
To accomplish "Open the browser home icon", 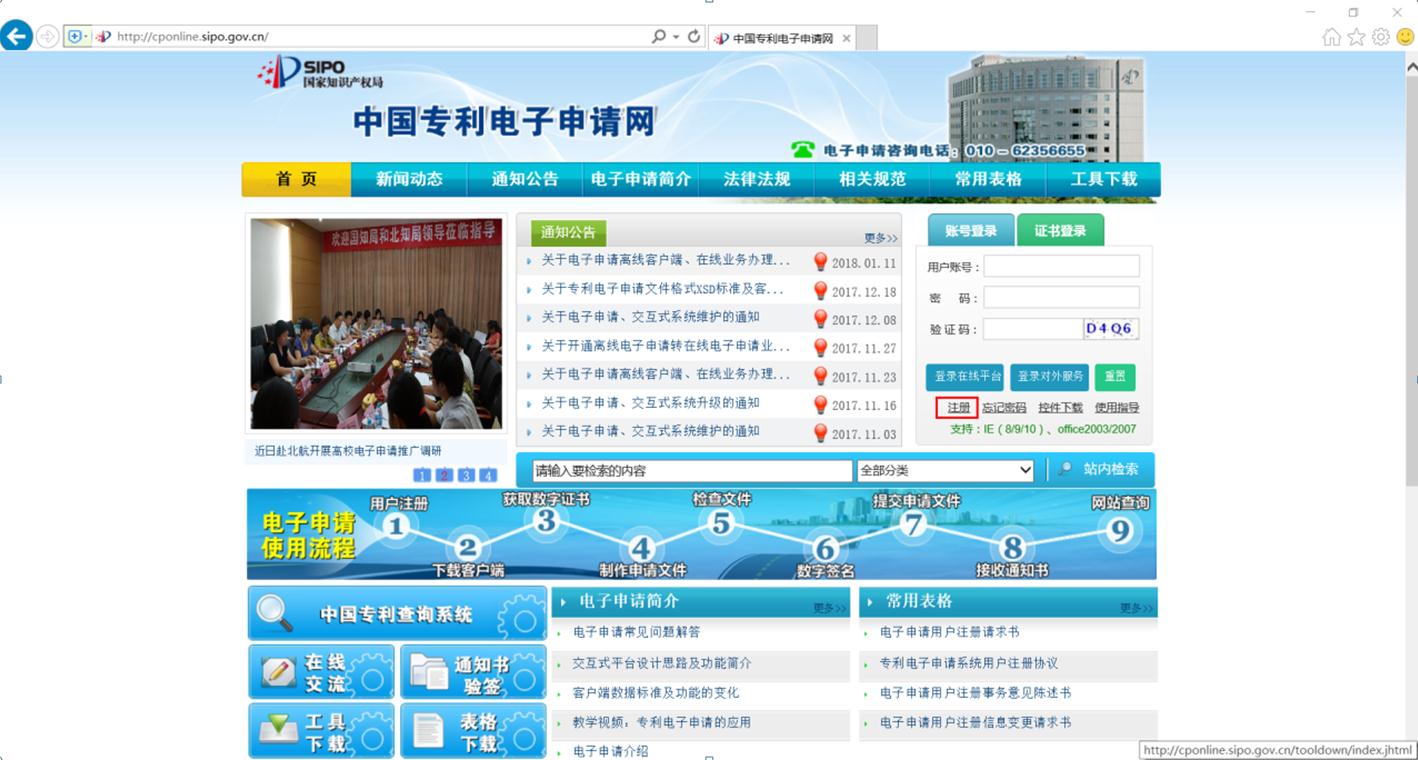I will point(1331,37).
